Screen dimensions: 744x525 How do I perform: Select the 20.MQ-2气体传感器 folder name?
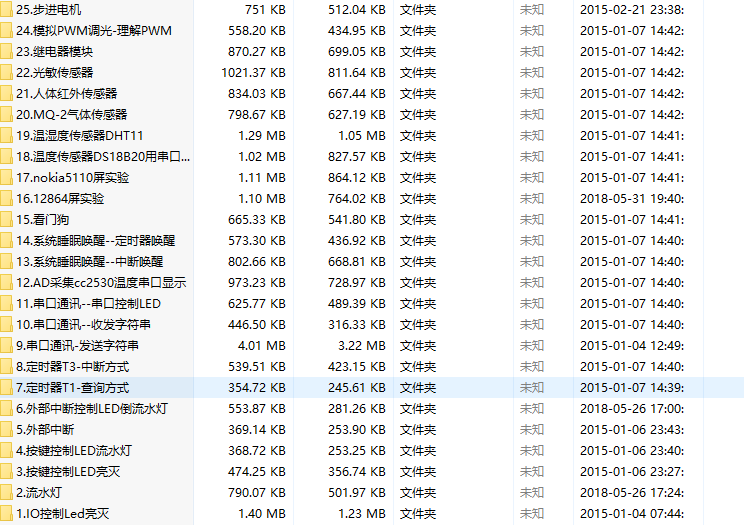[72, 114]
